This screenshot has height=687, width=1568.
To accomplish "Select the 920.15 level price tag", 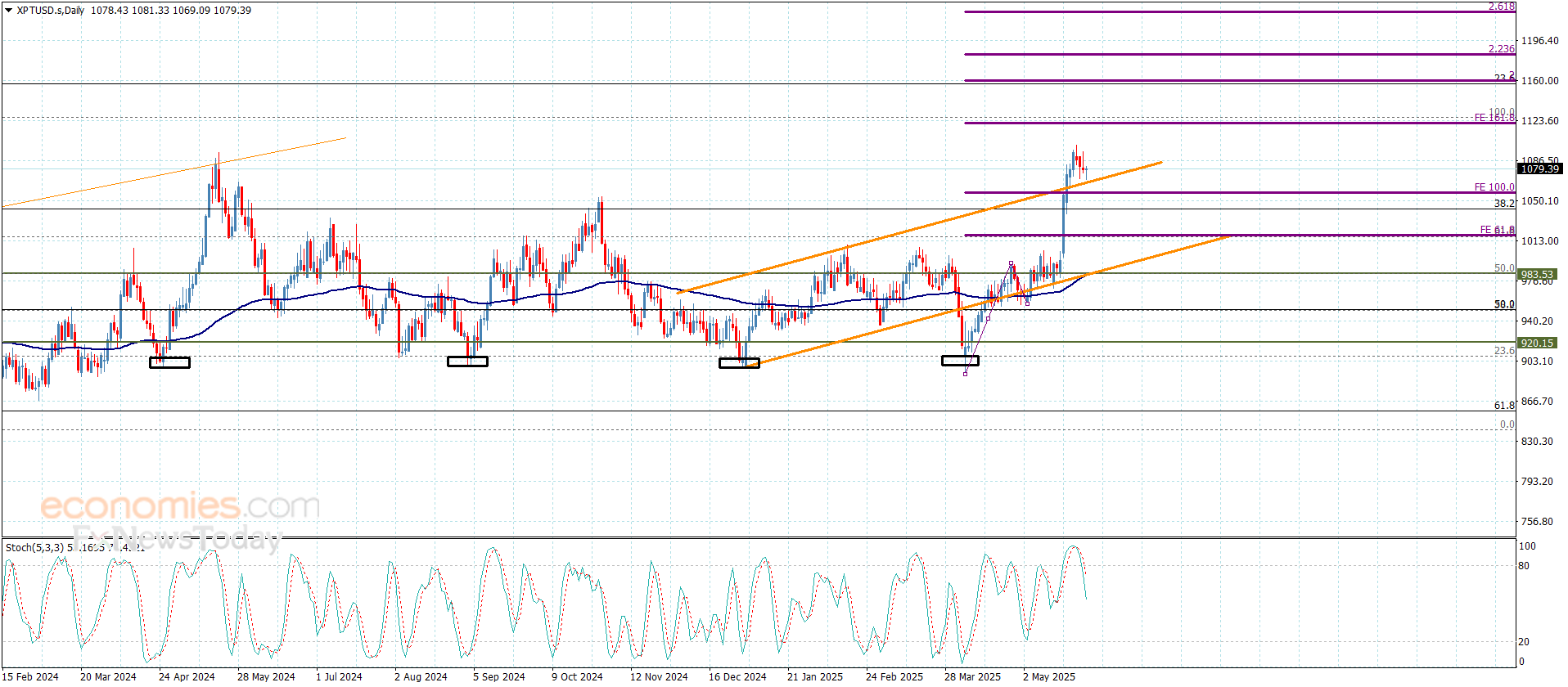I will click(1537, 343).
